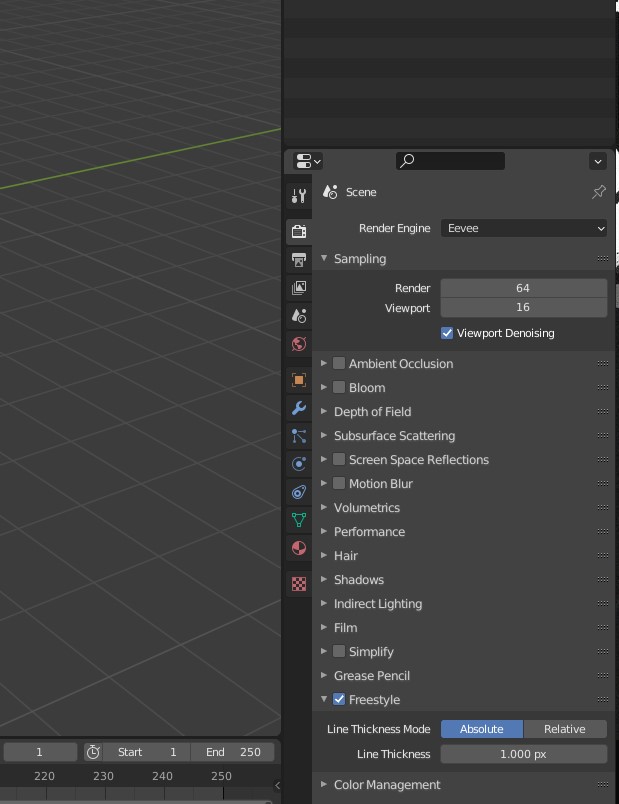Click frame 230 on the timeline ruler
Image resolution: width=619 pixels, height=804 pixels.
103,776
